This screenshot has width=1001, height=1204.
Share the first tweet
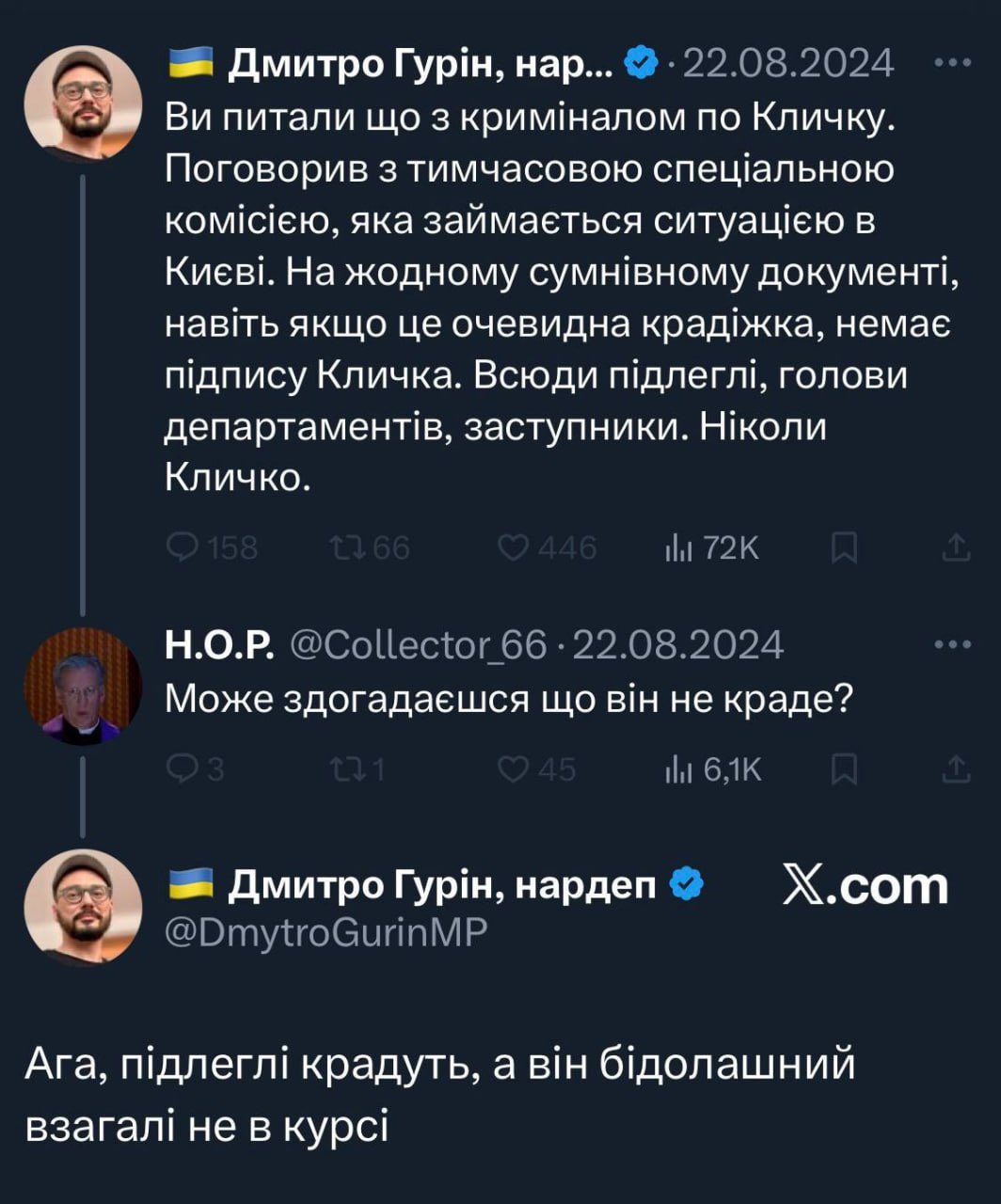coord(956,547)
